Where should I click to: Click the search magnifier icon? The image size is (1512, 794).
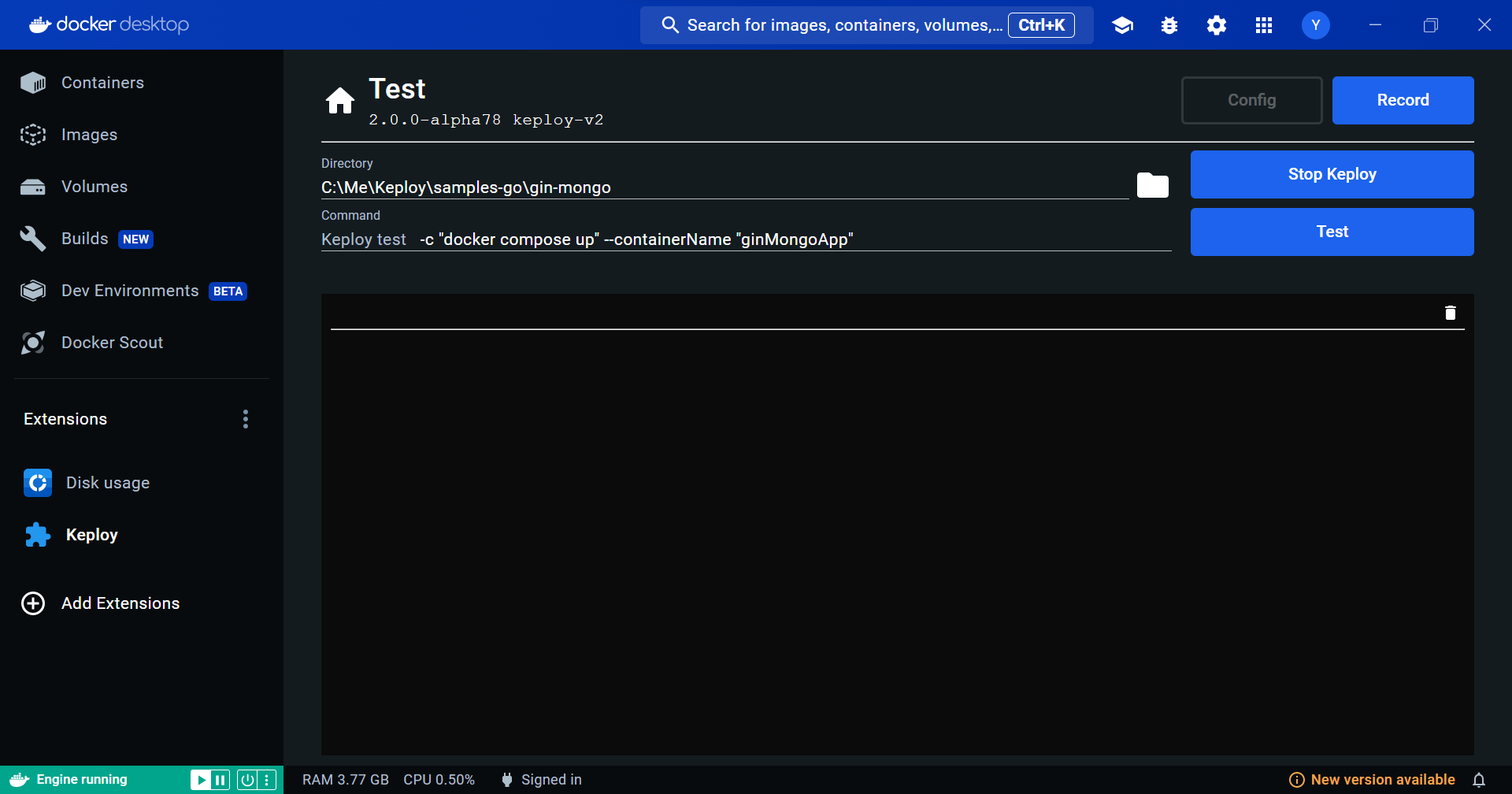click(x=670, y=25)
